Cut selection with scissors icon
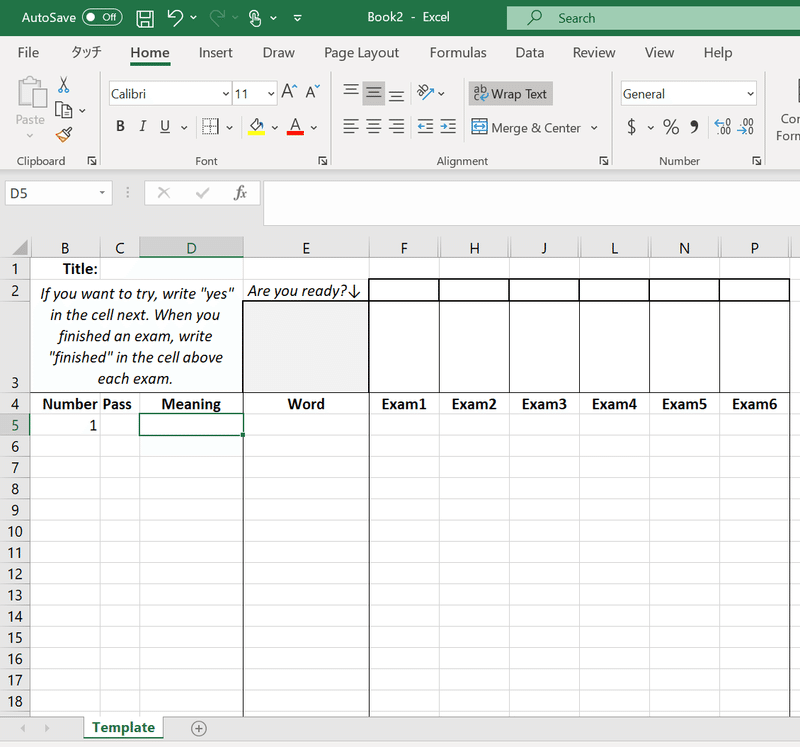This screenshot has width=800, height=747. tap(63, 85)
